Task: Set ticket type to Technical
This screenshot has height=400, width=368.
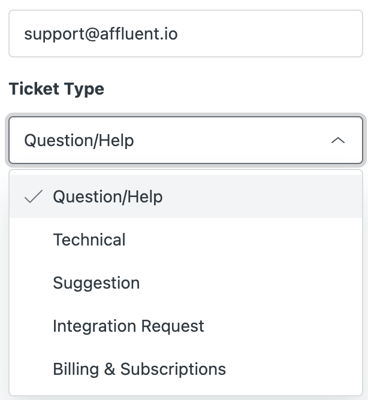Action: coord(186,240)
